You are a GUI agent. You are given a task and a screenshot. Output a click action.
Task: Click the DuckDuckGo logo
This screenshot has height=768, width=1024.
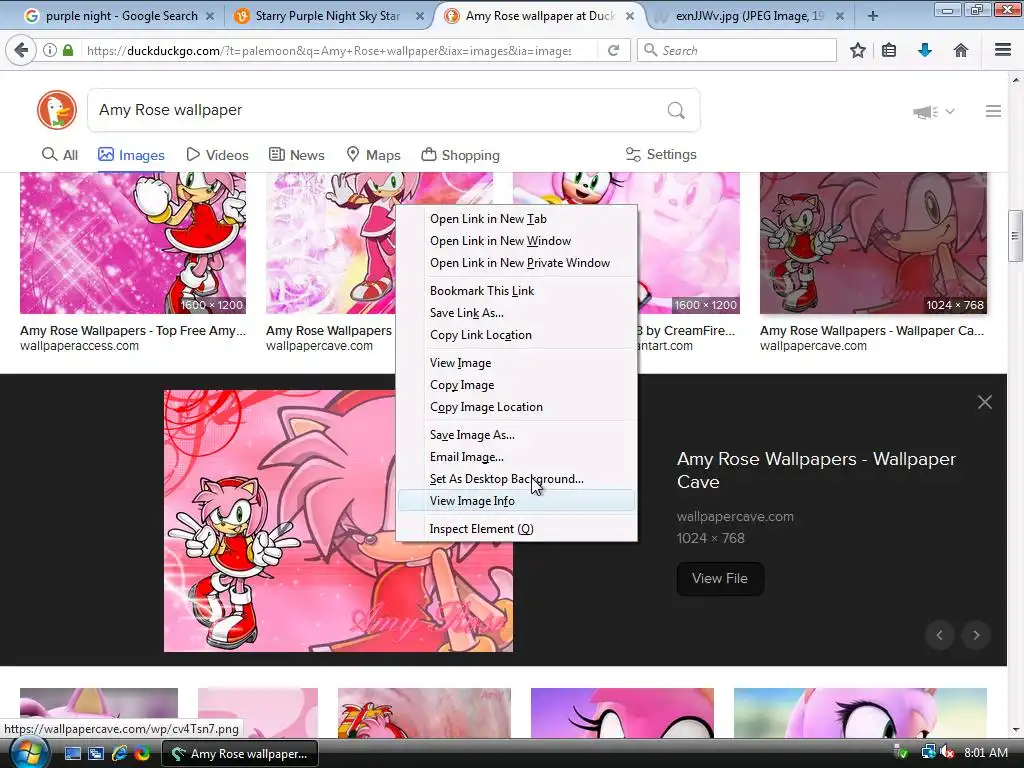pyautogui.click(x=57, y=110)
